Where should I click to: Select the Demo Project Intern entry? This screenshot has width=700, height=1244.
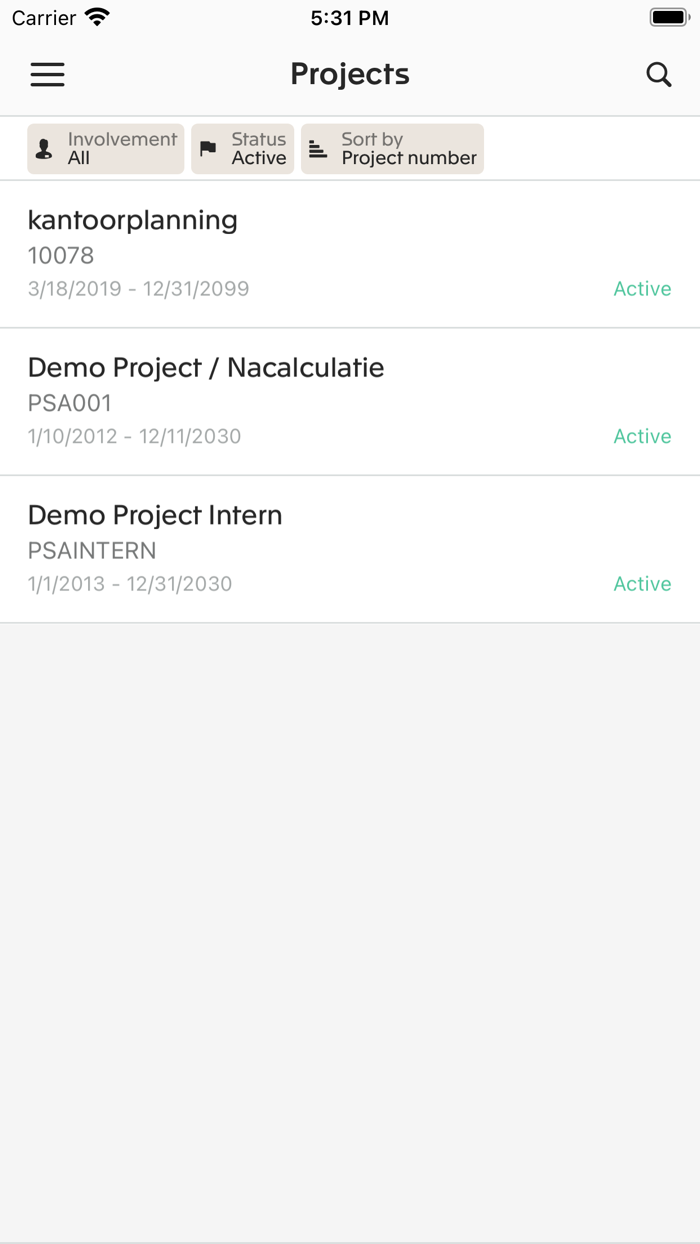pyautogui.click(x=155, y=515)
